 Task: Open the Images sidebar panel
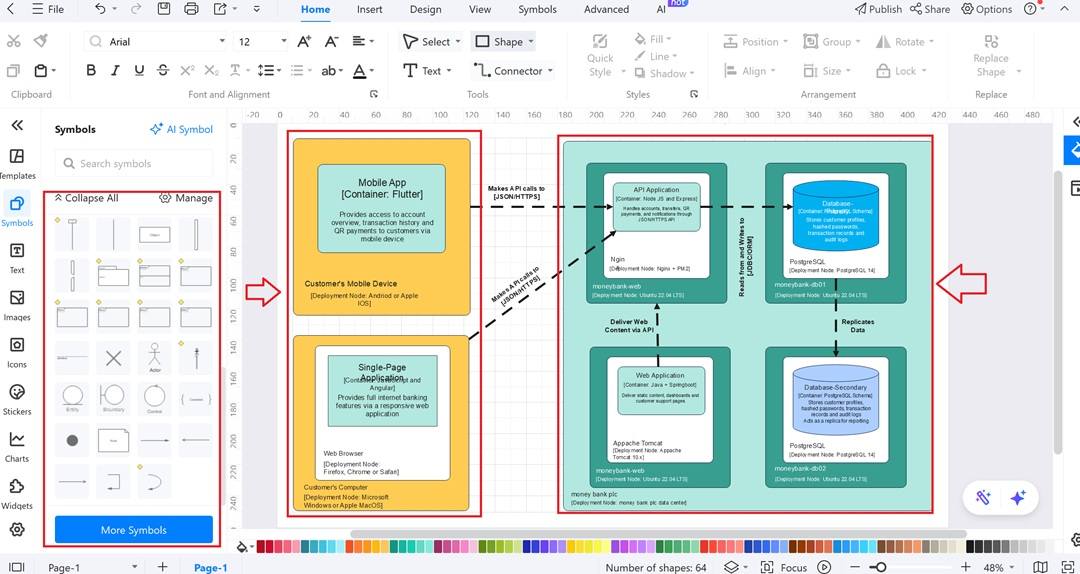point(17,305)
